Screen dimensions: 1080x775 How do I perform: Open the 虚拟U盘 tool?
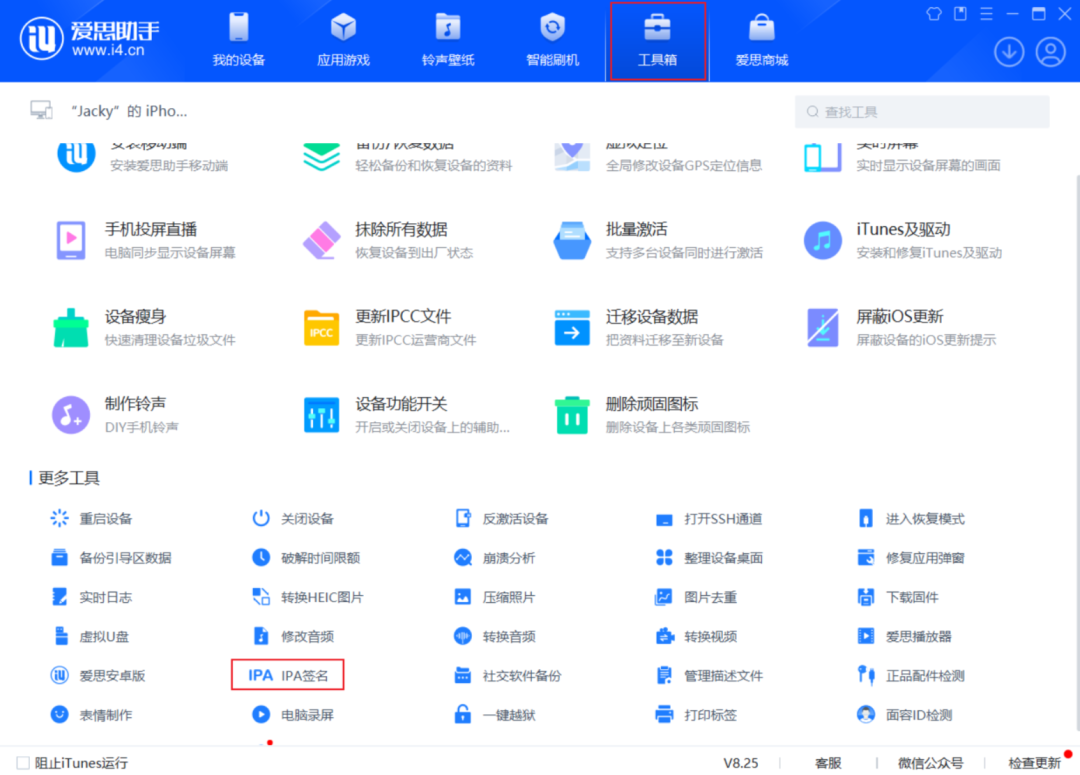[90, 636]
